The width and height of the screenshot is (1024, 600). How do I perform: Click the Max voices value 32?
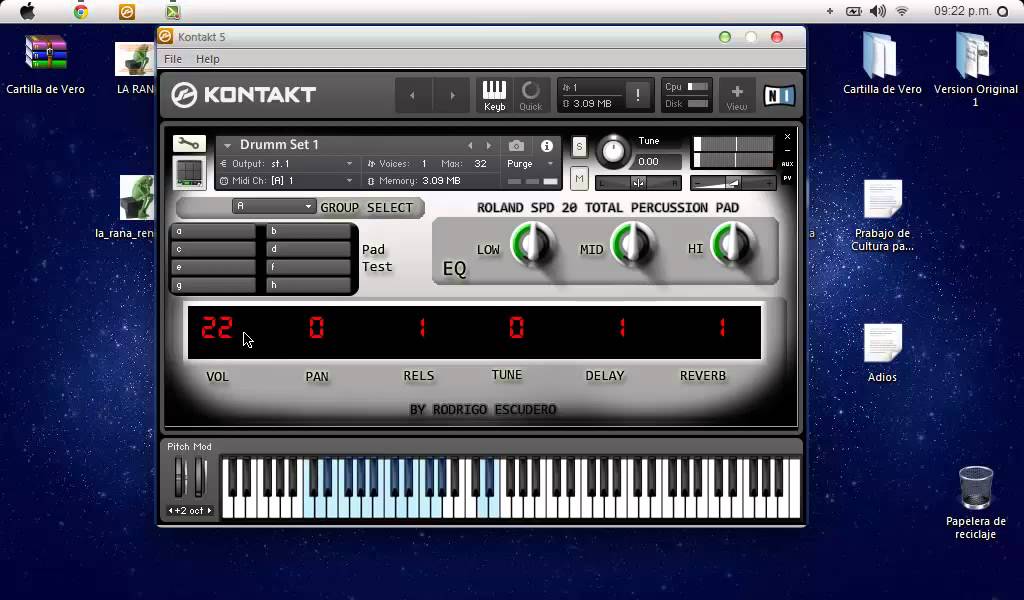[x=481, y=164]
